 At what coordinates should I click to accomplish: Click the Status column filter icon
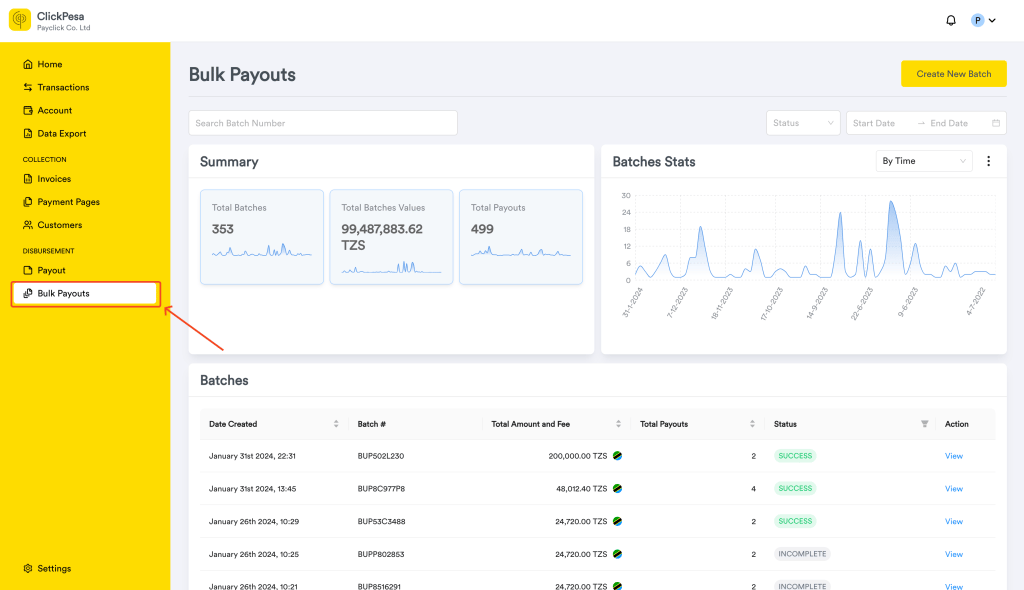coord(924,424)
